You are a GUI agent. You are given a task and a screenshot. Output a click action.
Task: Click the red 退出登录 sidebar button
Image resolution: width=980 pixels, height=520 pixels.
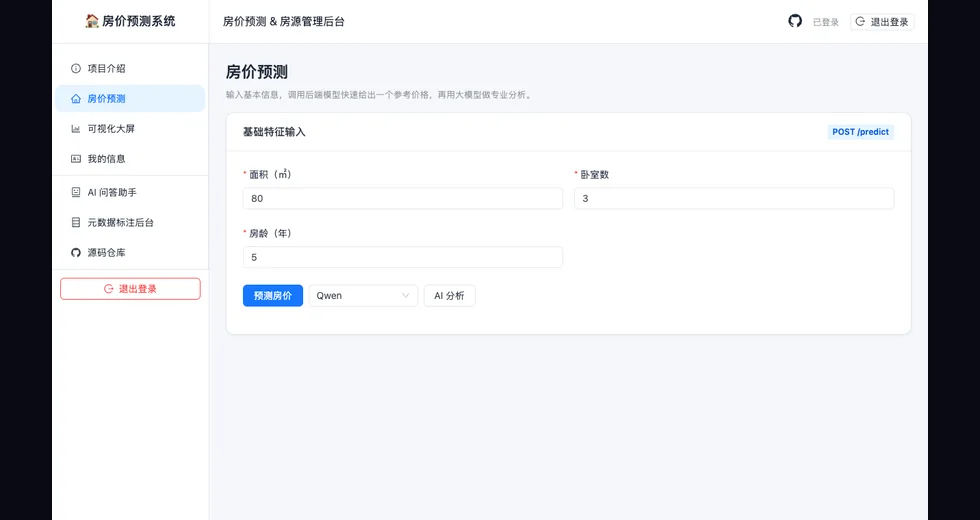(x=130, y=289)
